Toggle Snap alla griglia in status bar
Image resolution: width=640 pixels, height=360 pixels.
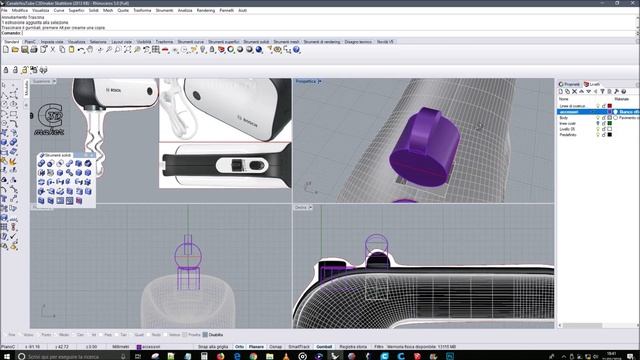pyautogui.click(x=213, y=347)
